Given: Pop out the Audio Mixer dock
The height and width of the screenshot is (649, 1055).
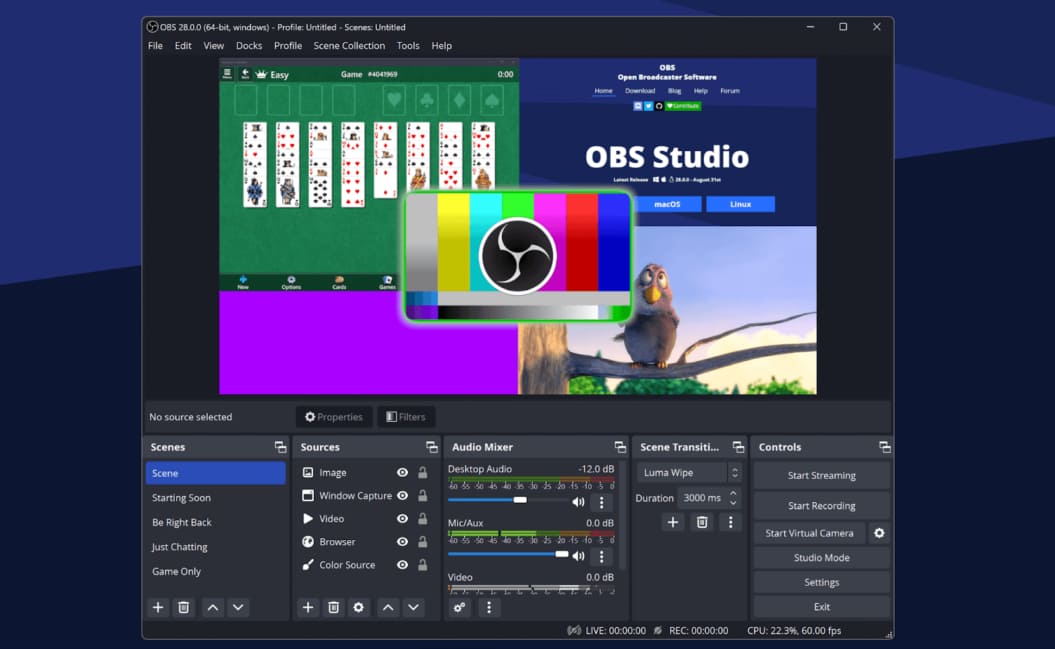Looking at the screenshot, I should (620, 447).
